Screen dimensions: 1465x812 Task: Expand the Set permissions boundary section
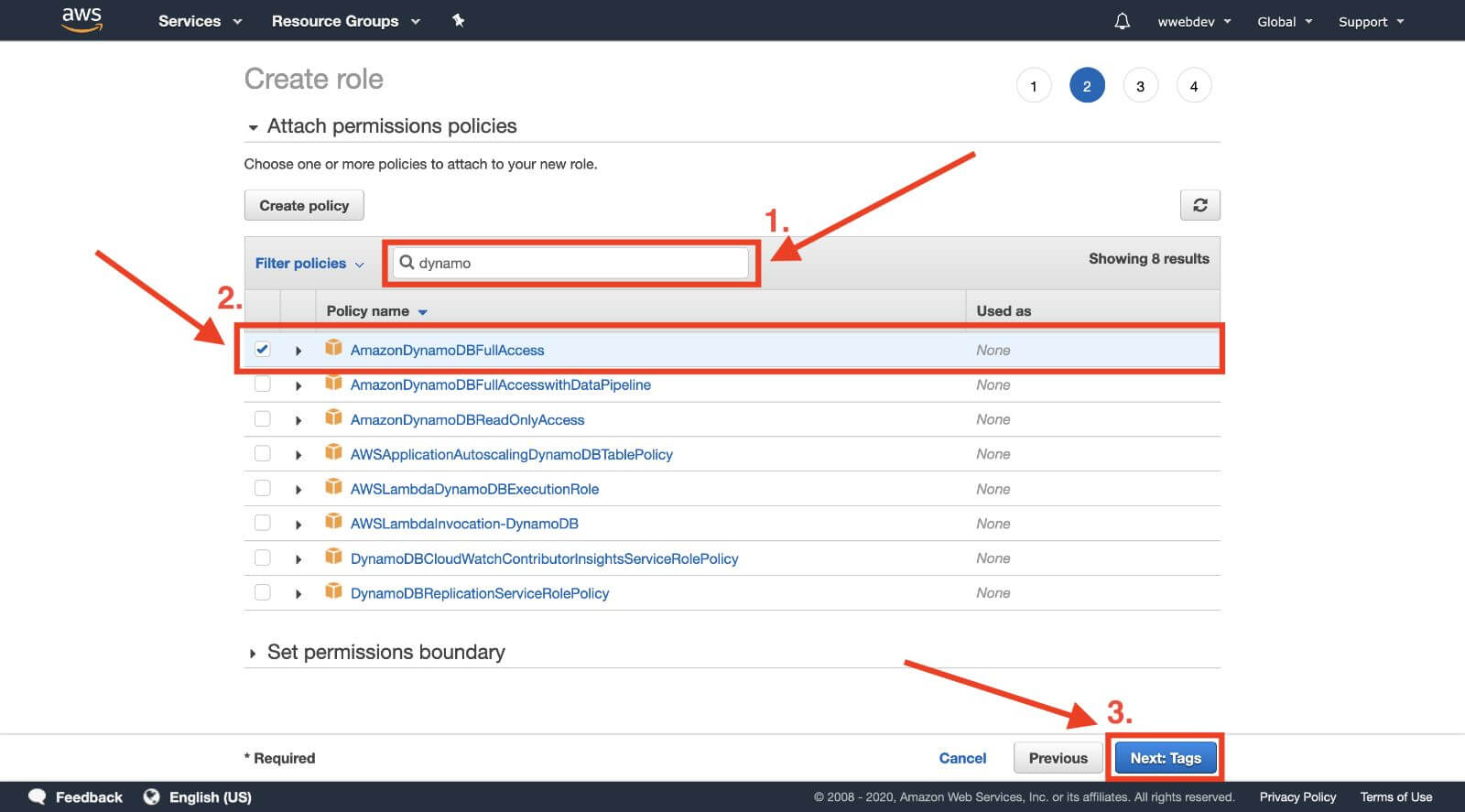253,654
